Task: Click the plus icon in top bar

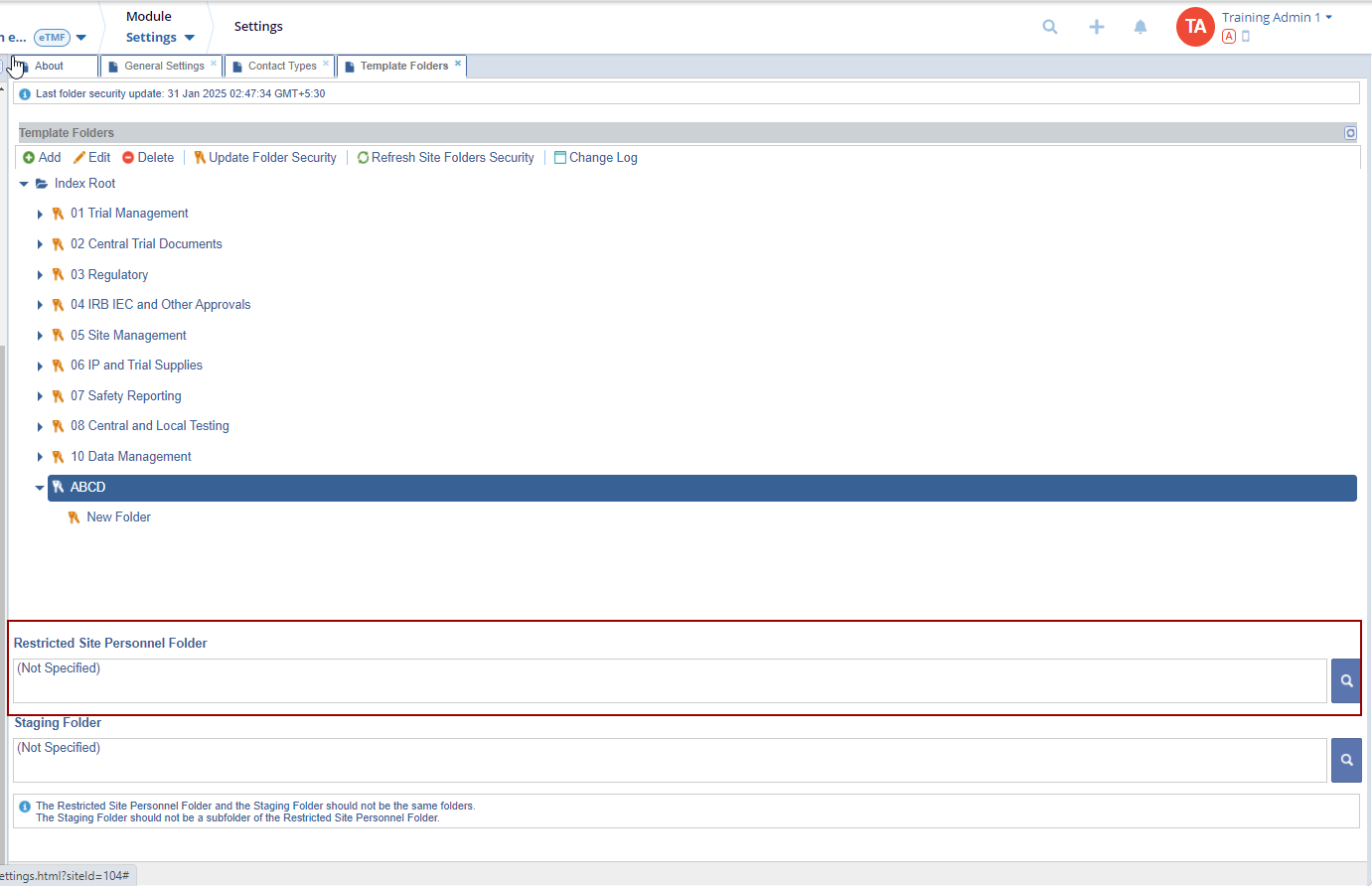Action: point(1096,27)
